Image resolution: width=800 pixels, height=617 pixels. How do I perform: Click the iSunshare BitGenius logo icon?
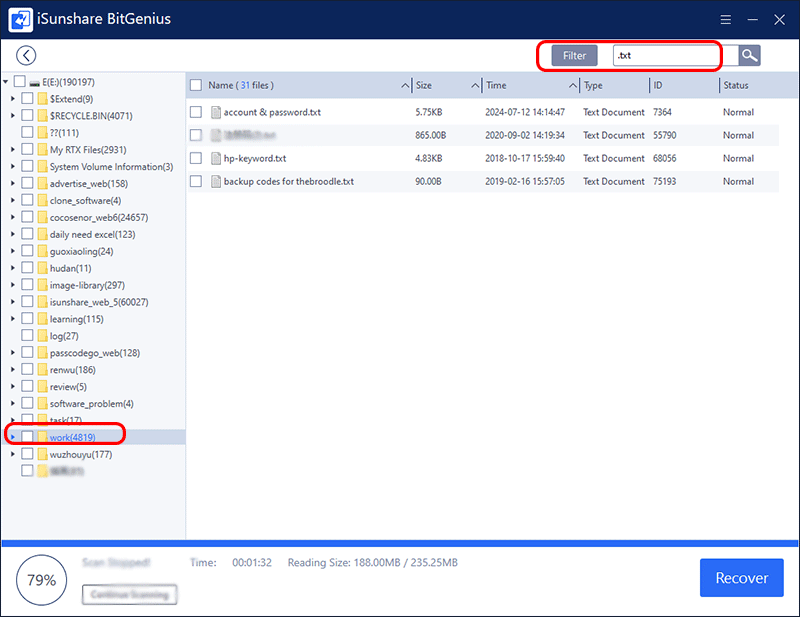click(x=20, y=19)
